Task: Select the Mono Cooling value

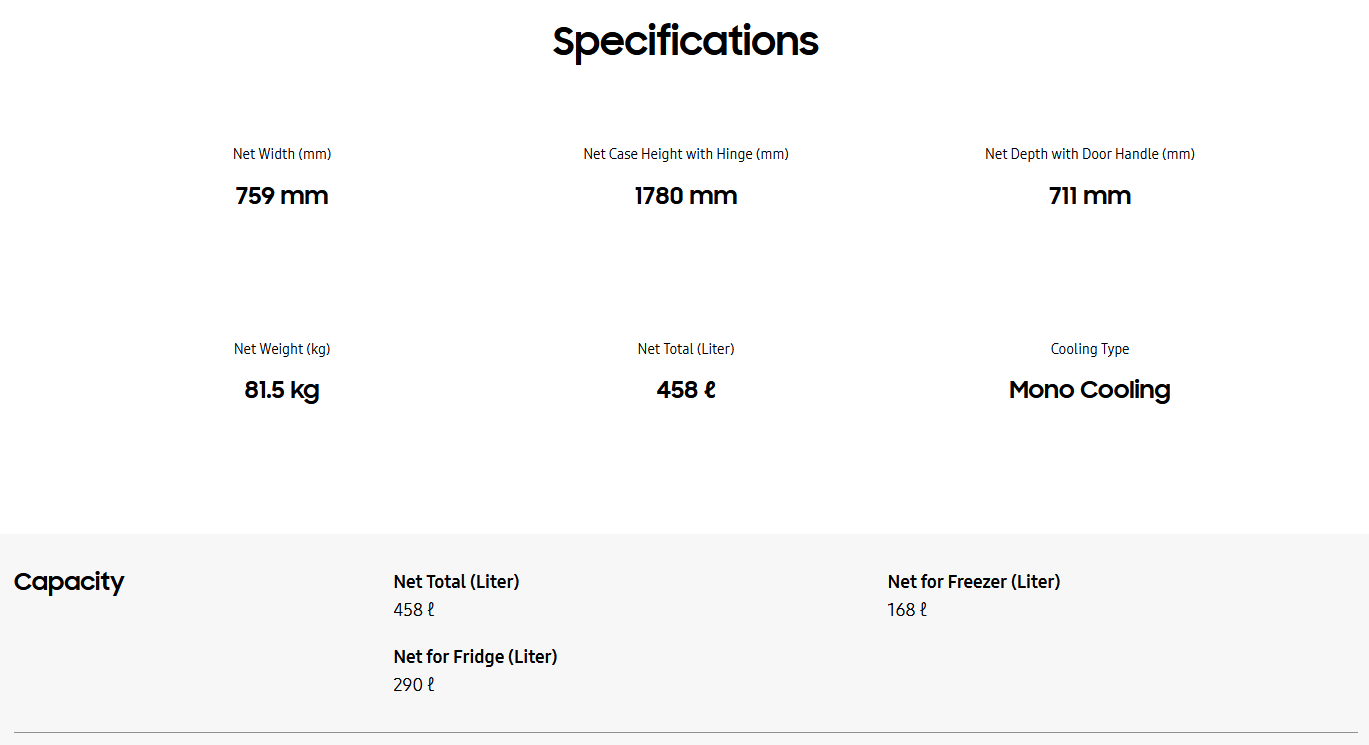Action: coord(1090,390)
